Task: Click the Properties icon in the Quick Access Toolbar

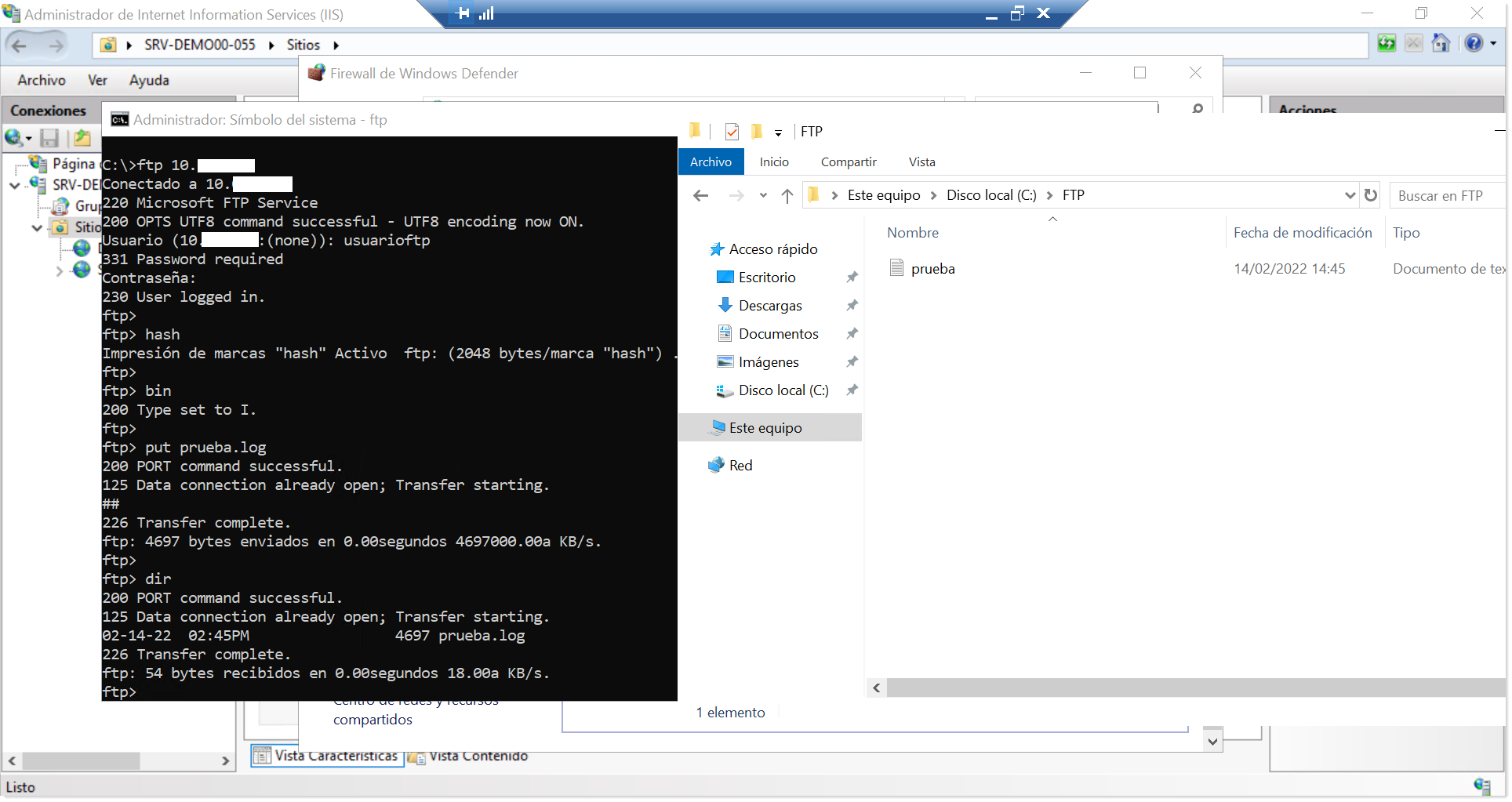Action: [732, 131]
